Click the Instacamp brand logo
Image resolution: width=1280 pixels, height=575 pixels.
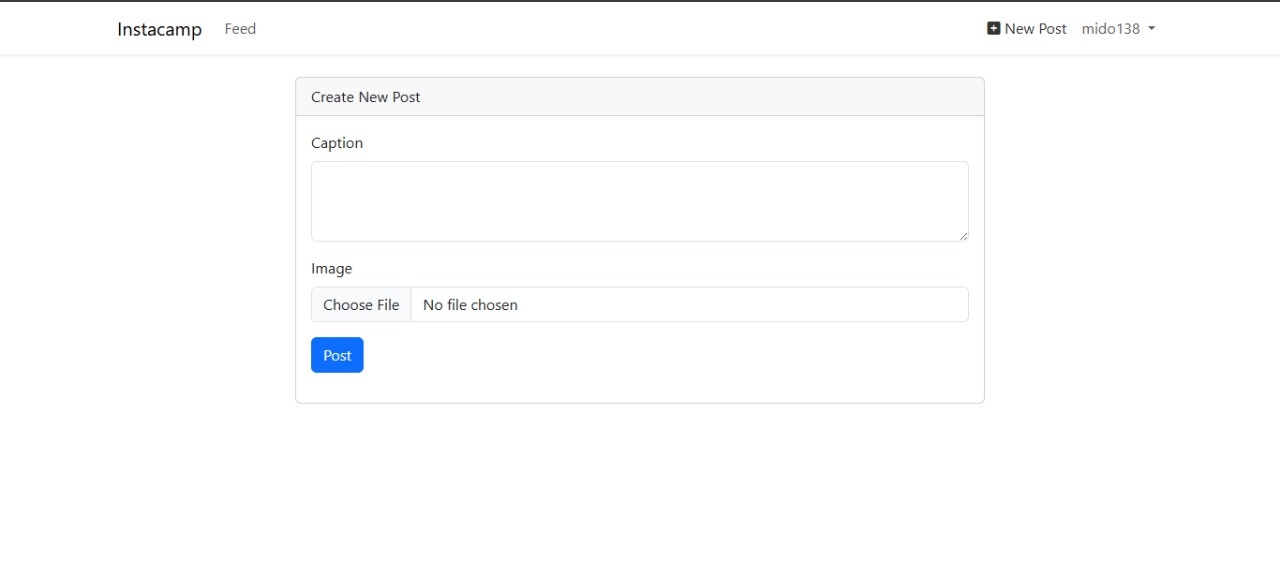[159, 29]
